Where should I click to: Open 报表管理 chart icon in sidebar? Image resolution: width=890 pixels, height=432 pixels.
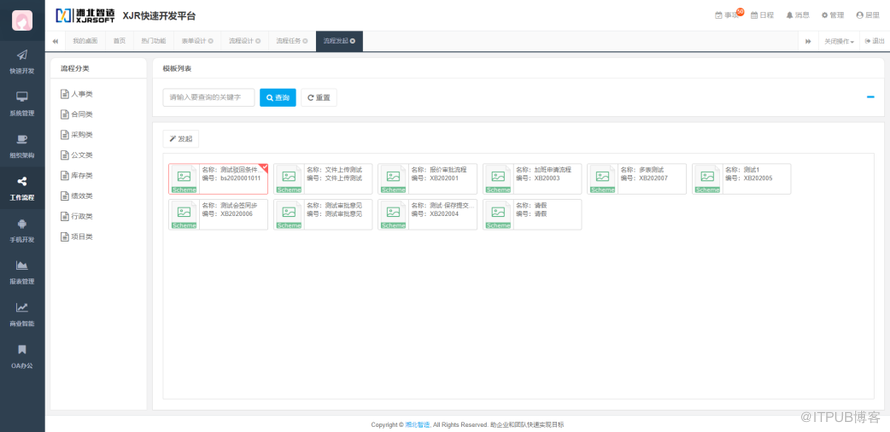pos(22,265)
